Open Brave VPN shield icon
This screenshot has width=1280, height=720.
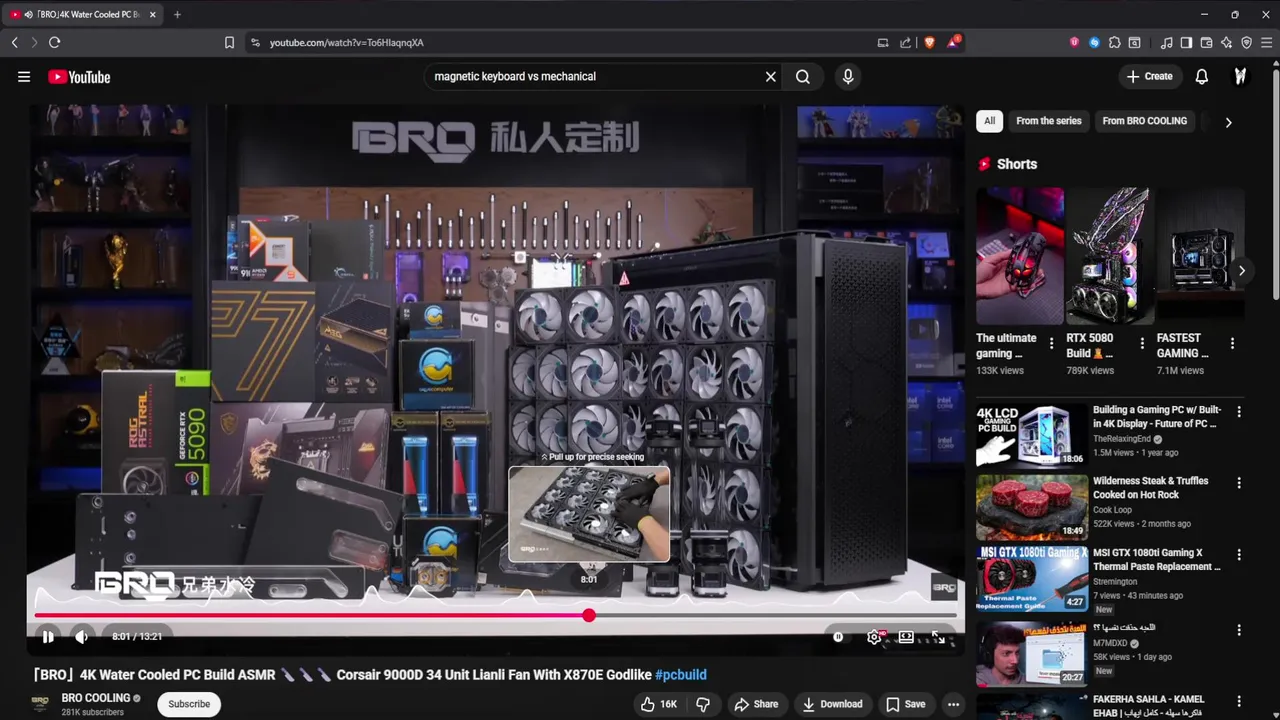(x=1246, y=42)
